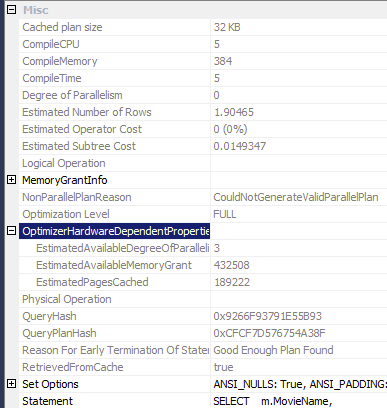The width and height of the screenshot is (387, 408).
Task: Click the CouldNotGenerateValidParallelPlan value
Action: click(296, 197)
